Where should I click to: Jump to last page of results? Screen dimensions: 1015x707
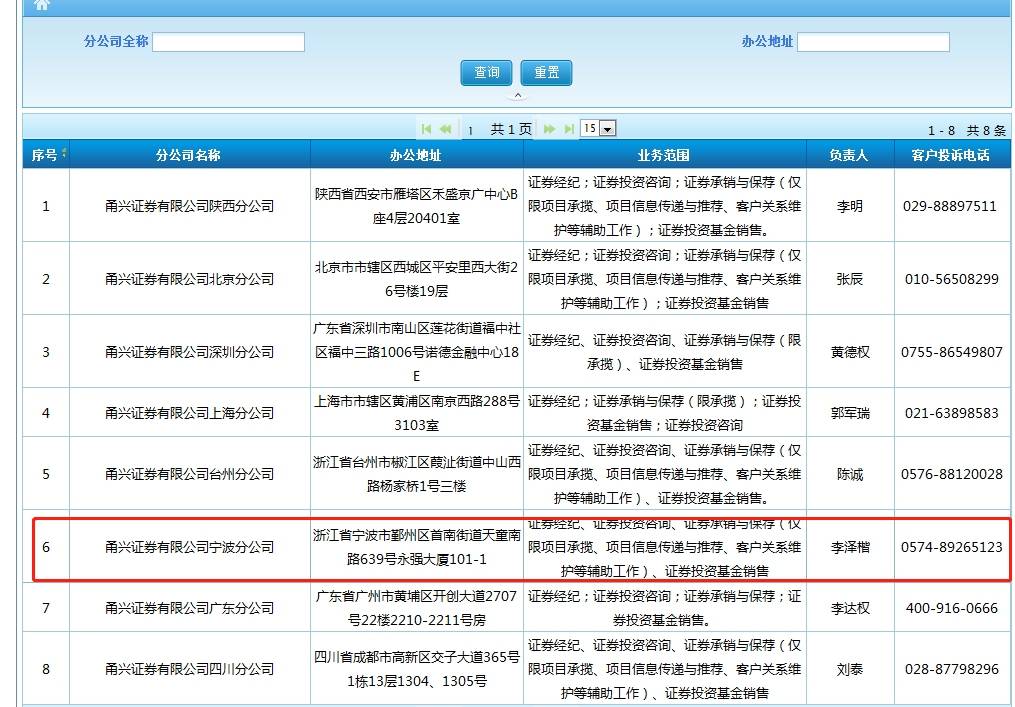(x=568, y=129)
